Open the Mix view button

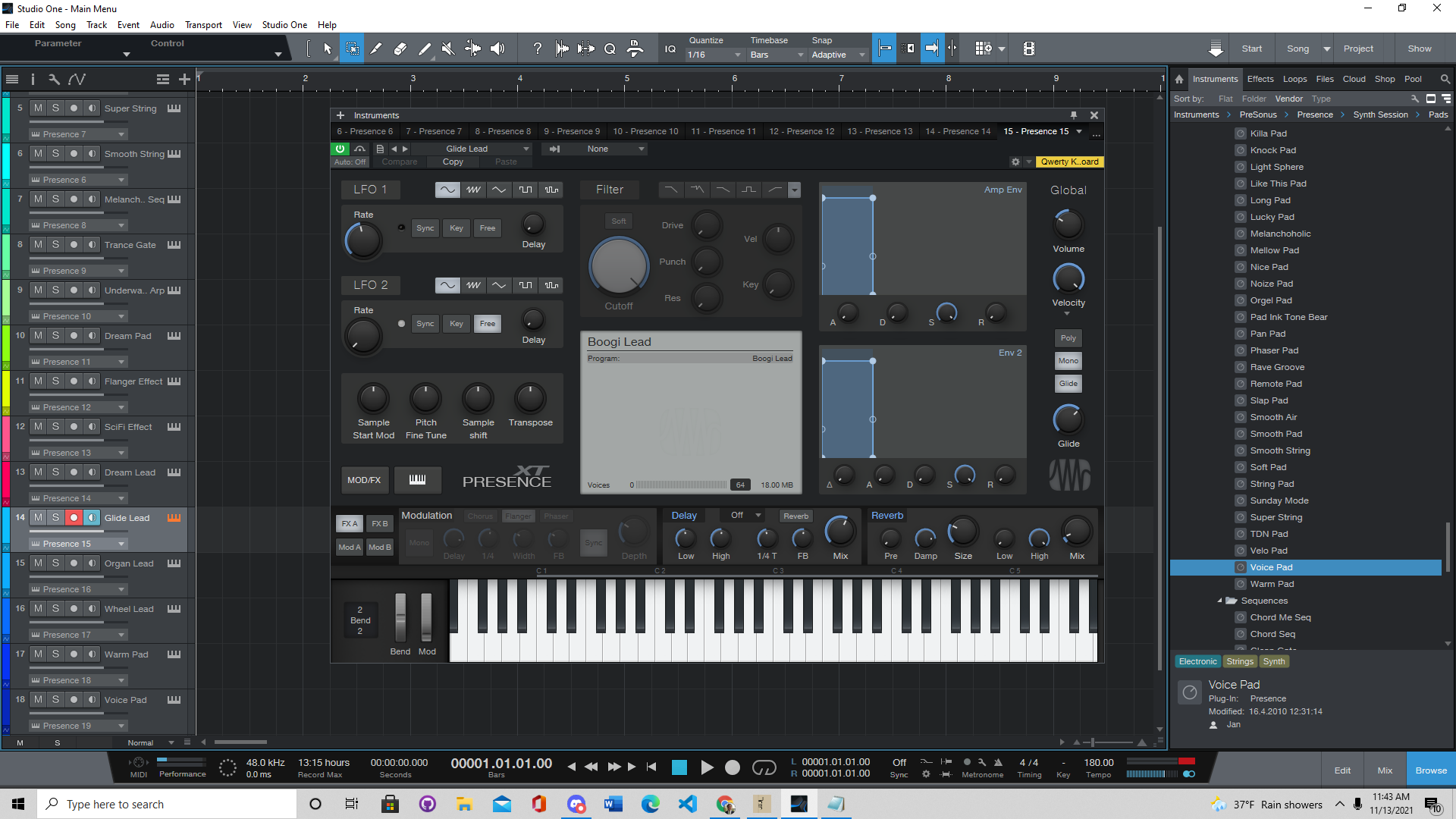[1385, 770]
